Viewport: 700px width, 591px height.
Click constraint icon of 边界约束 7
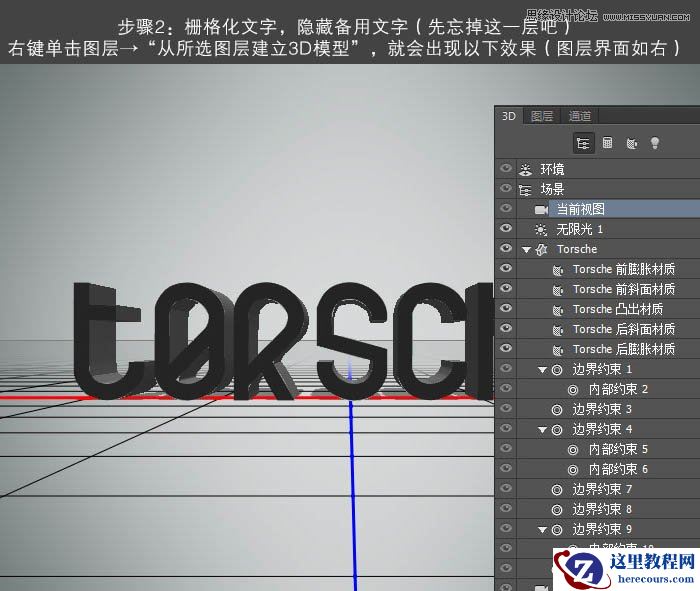[557, 490]
